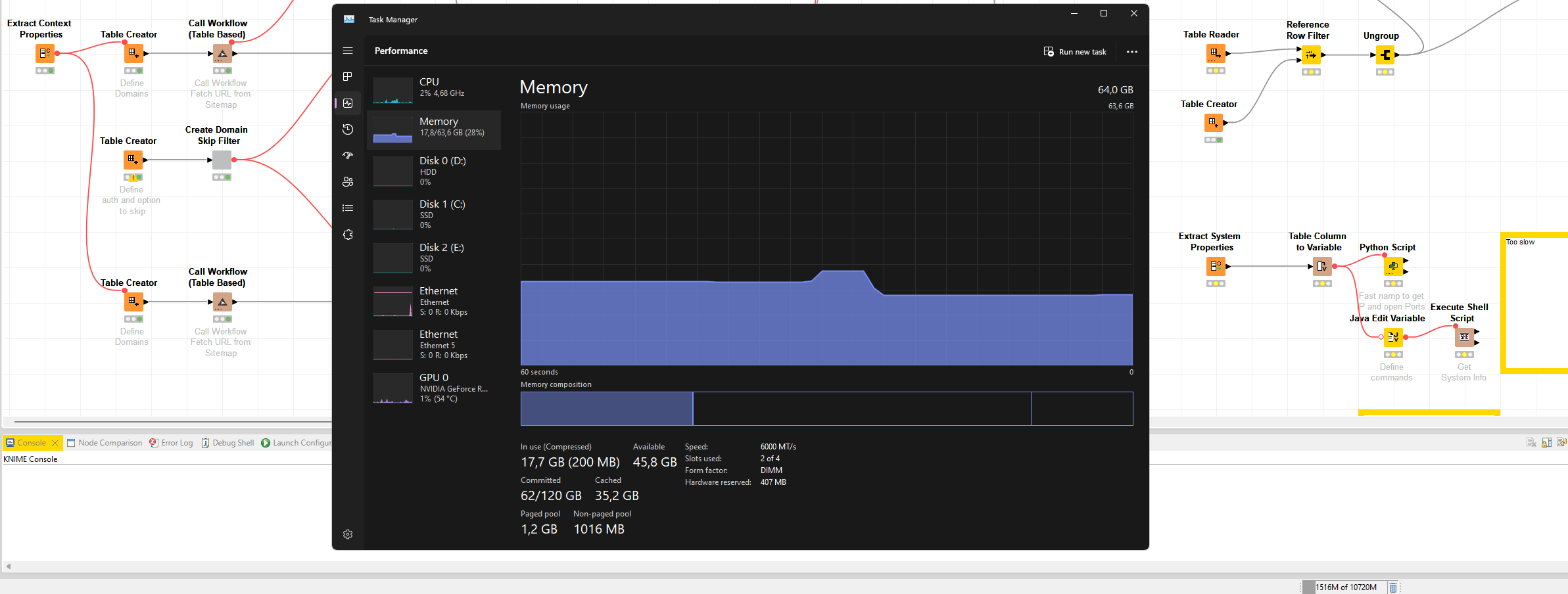This screenshot has width=1568, height=594.
Task: Select bottom Call Workflow (Table Based) node
Action: pyautogui.click(x=222, y=302)
